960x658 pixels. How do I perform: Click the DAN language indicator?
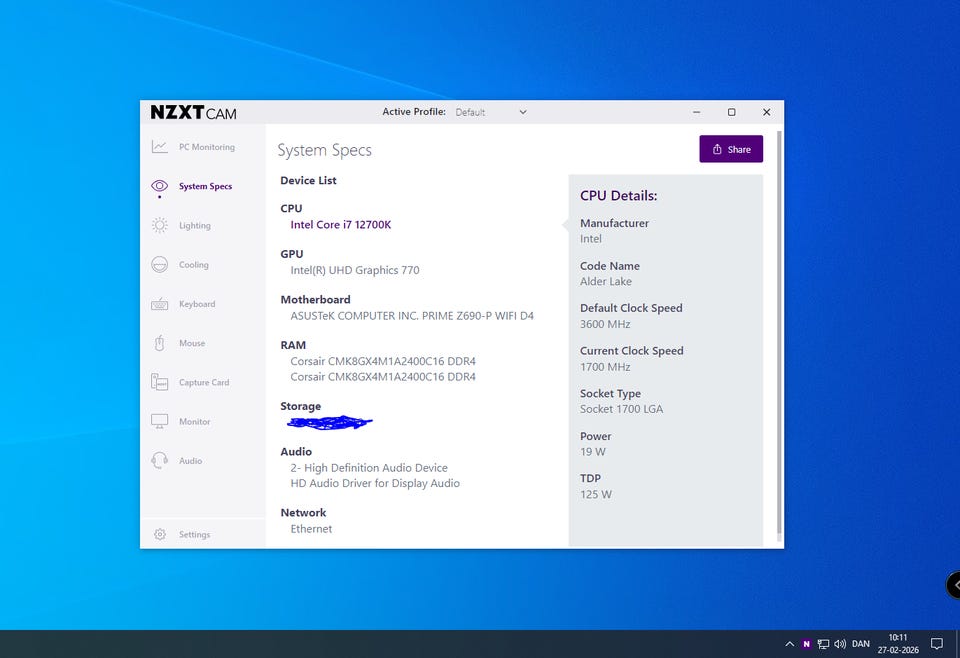click(860, 644)
